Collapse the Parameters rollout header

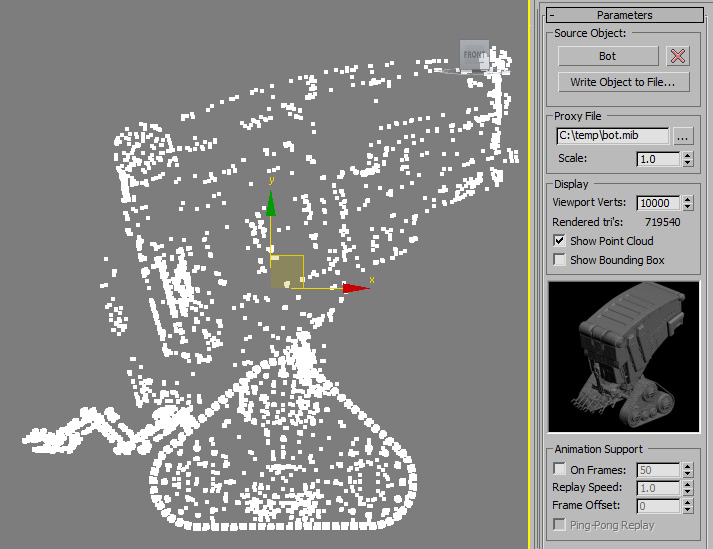point(624,15)
